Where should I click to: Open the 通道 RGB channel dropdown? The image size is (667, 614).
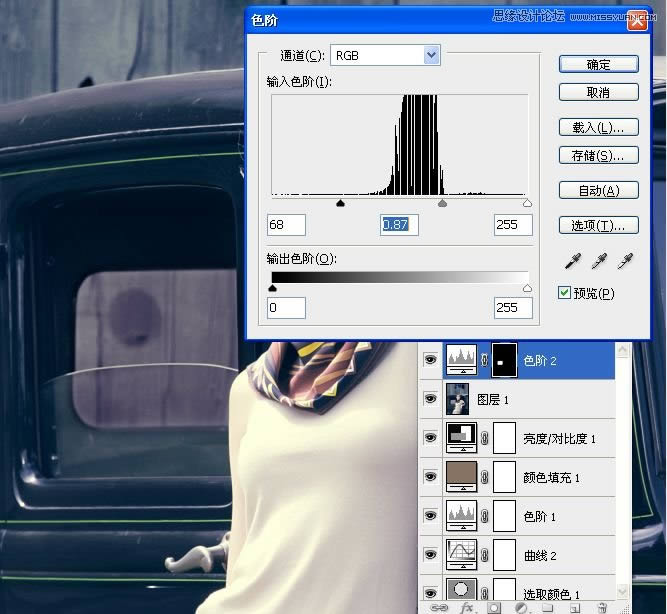[x=431, y=55]
